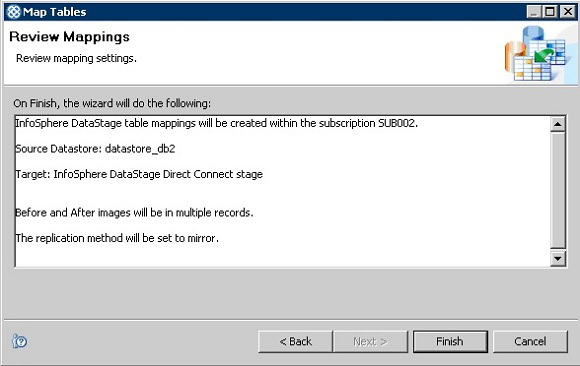
Task: Click the summary scrollbar down arrow
Action: 557,258
